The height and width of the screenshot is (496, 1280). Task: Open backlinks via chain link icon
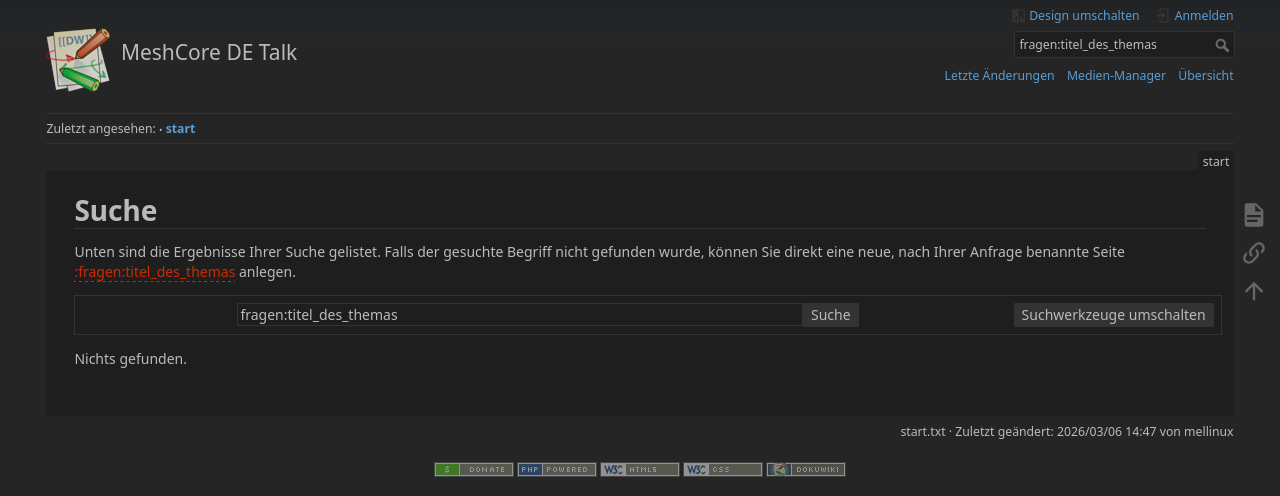(x=1253, y=253)
